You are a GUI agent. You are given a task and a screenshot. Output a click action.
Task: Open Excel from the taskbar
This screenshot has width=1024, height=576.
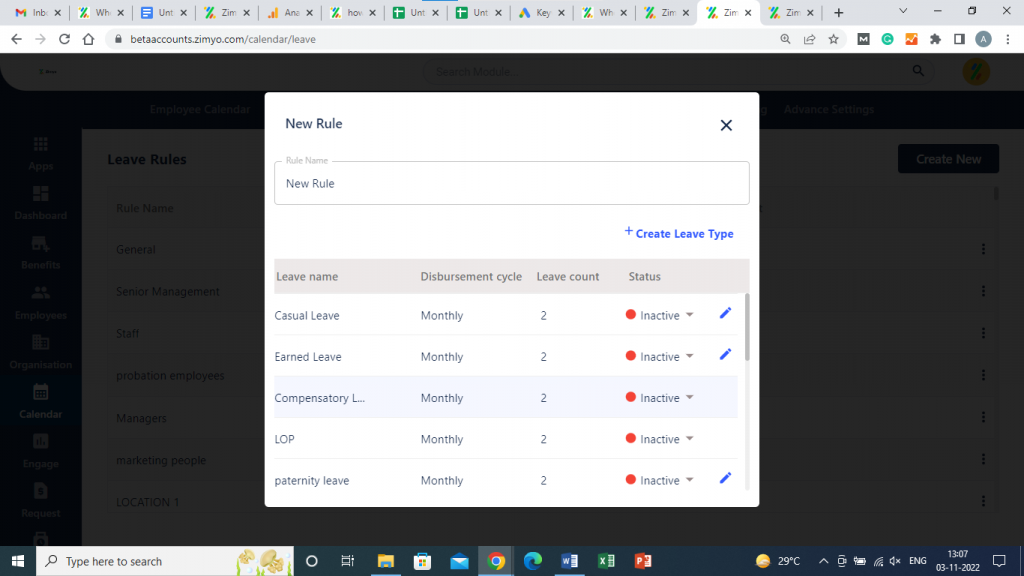pos(606,561)
